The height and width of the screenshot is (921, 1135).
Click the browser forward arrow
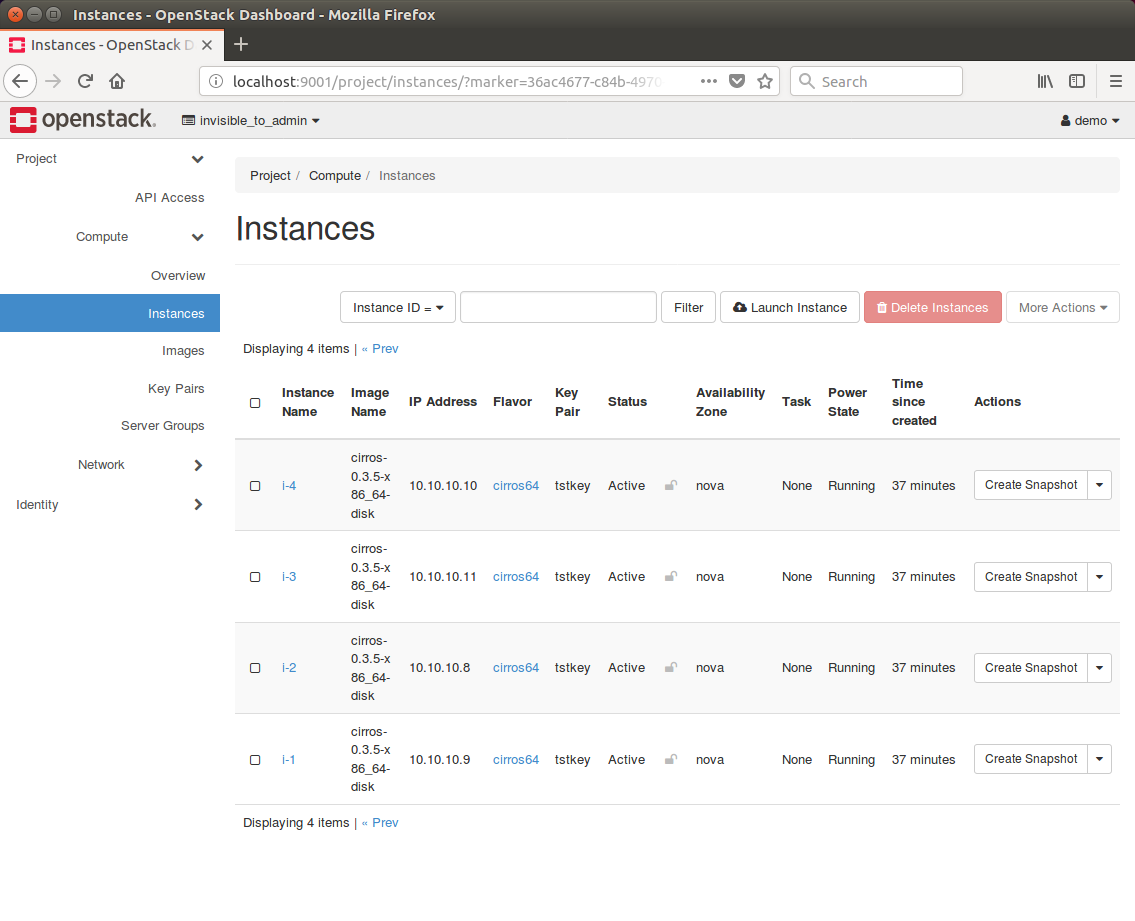click(53, 81)
